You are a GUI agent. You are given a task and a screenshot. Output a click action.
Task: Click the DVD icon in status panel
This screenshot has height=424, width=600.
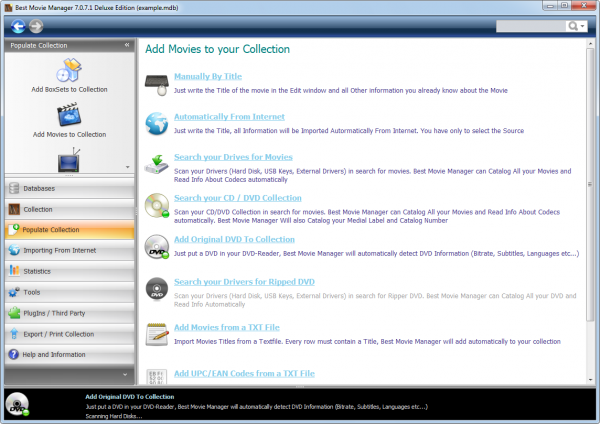(x=17, y=404)
